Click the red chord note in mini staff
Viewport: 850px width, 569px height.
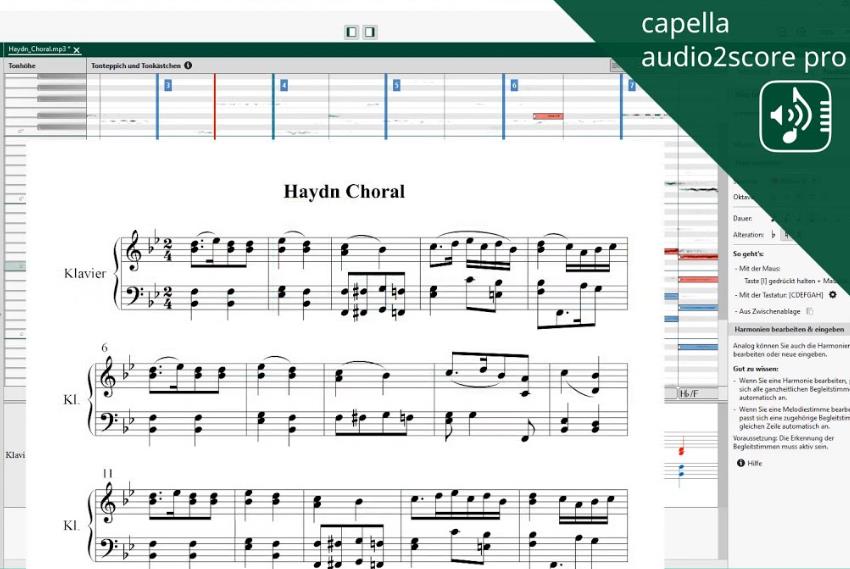coord(682,451)
